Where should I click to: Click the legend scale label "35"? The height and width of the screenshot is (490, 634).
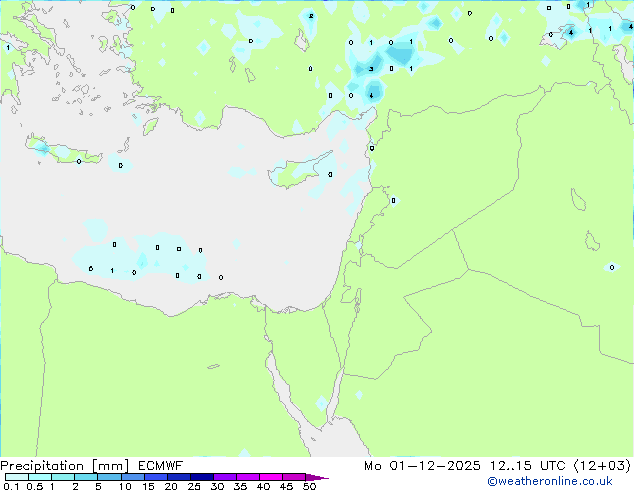pos(240,486)
